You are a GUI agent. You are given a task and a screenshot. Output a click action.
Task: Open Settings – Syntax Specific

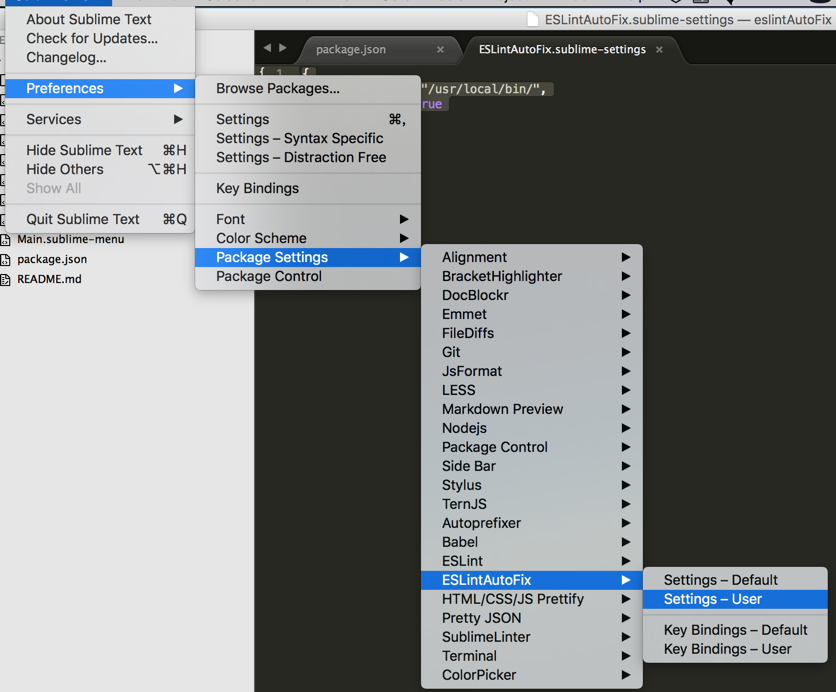click(308, 139)
